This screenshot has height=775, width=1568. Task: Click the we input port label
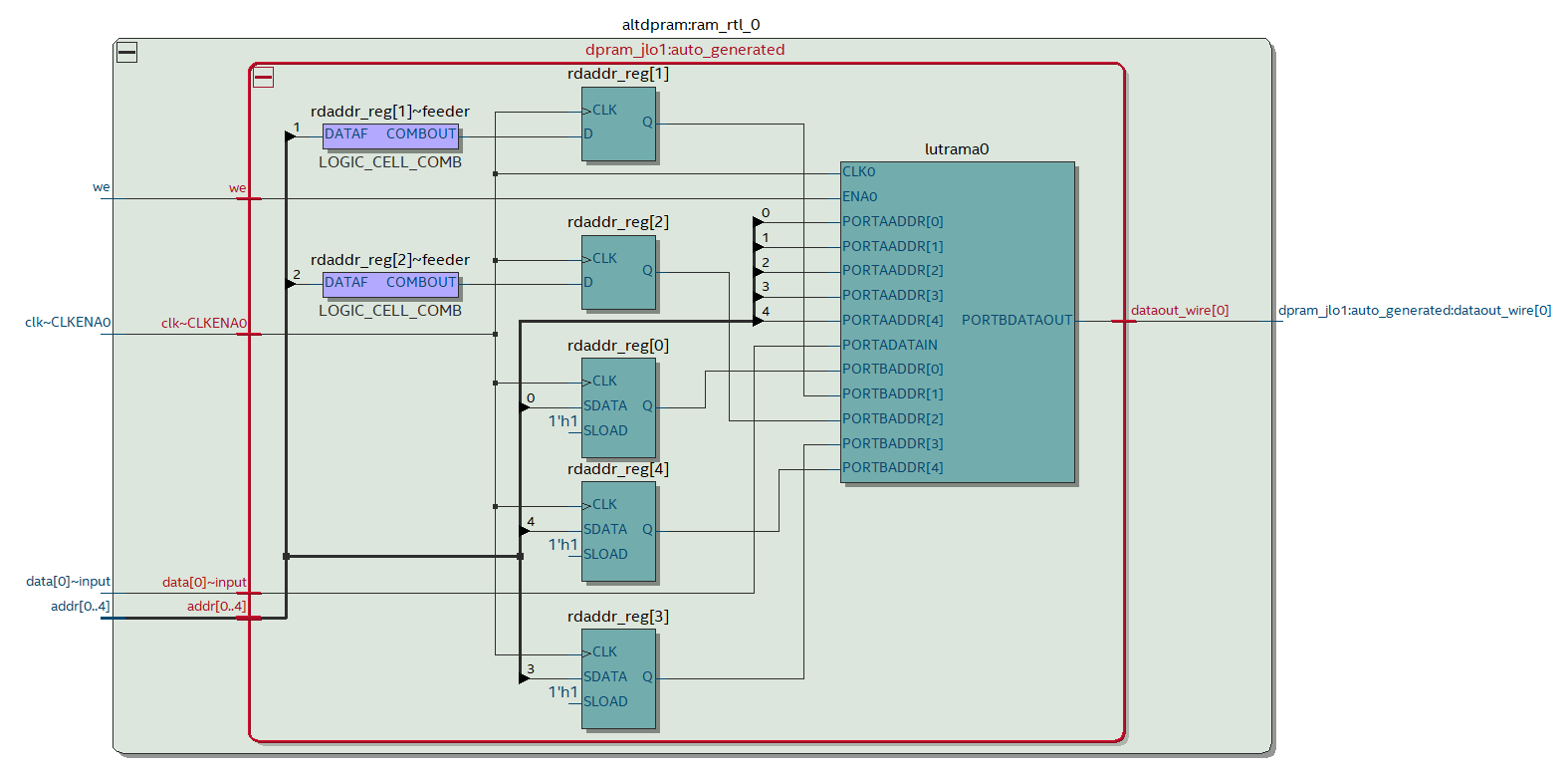pos(101,186)
